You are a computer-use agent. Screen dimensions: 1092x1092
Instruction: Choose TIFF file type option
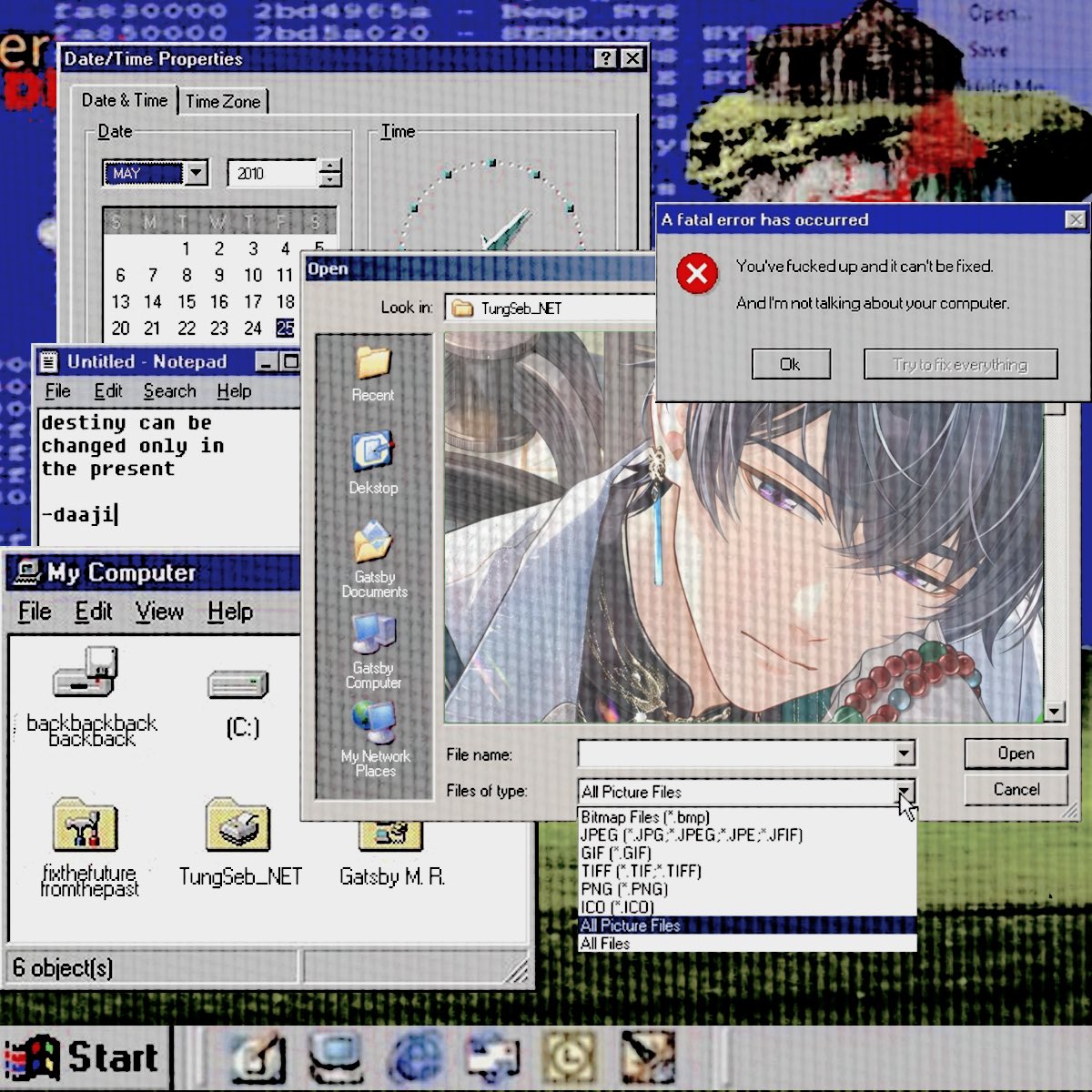pos(747,871)
